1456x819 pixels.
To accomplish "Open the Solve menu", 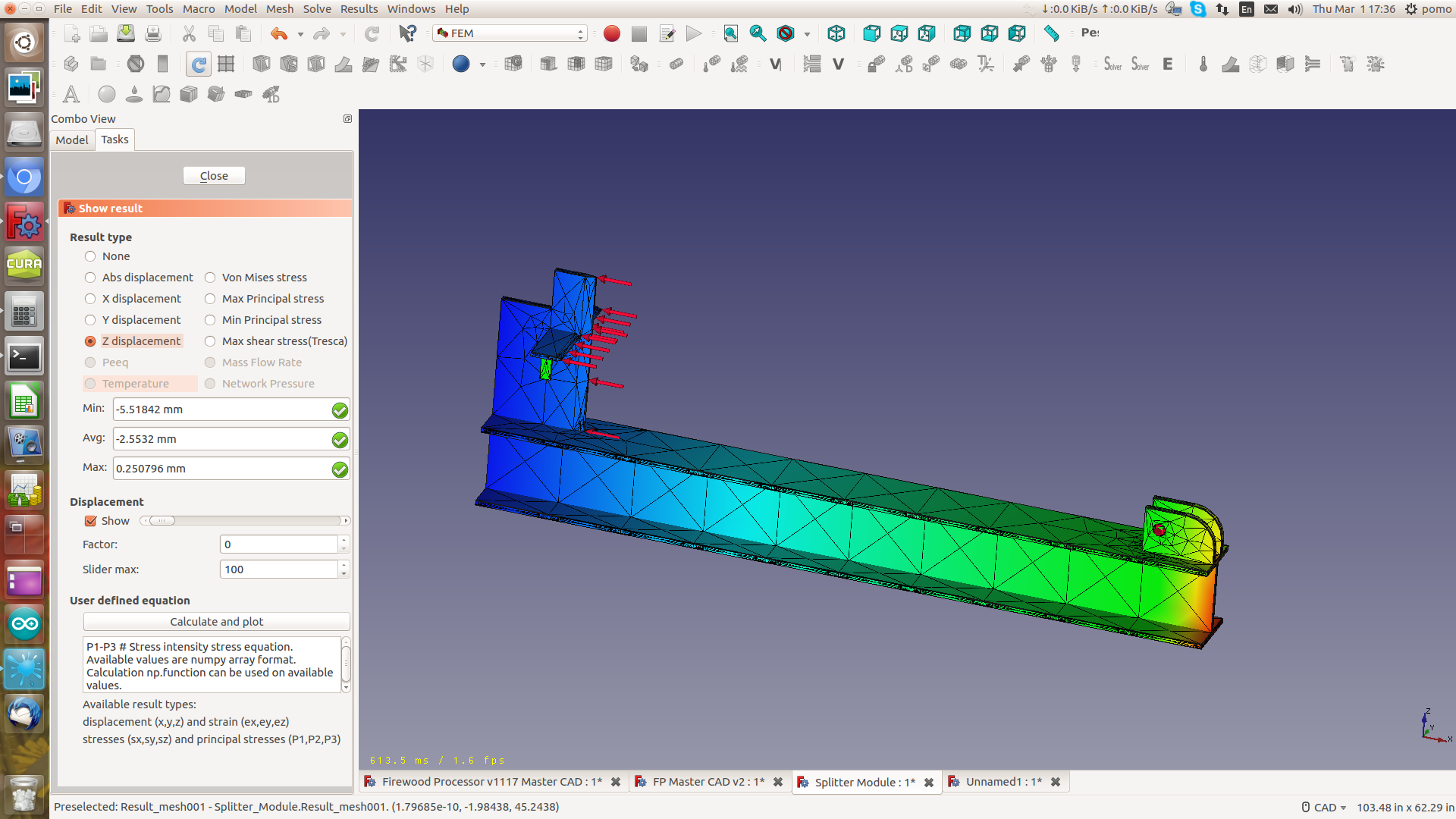I will [317, 9].
